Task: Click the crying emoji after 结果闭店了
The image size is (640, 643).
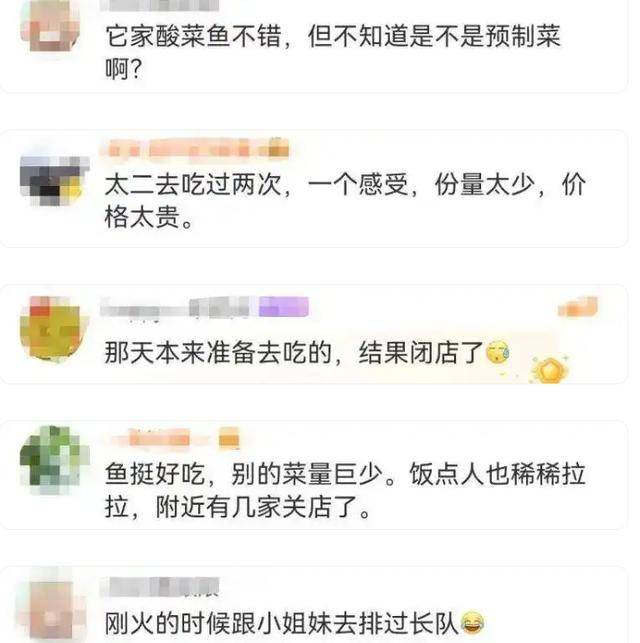Action: 497,352
